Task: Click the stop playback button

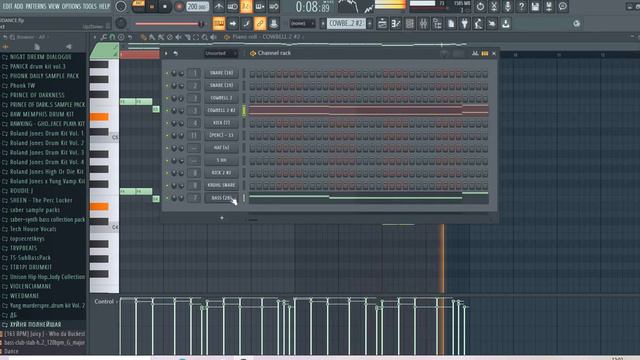Action: click(x=165, y=7)
